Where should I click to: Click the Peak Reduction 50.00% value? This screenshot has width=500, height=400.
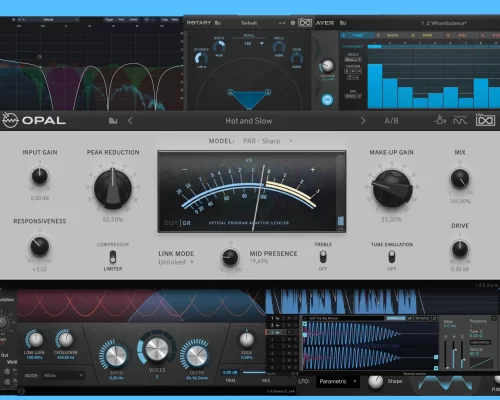[113, 220]
